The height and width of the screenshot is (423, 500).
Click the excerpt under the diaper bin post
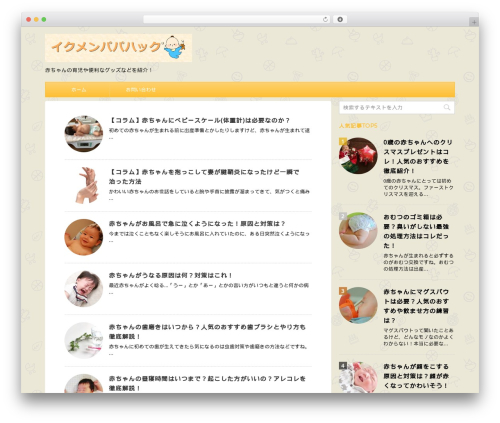(x=418, y=262)
